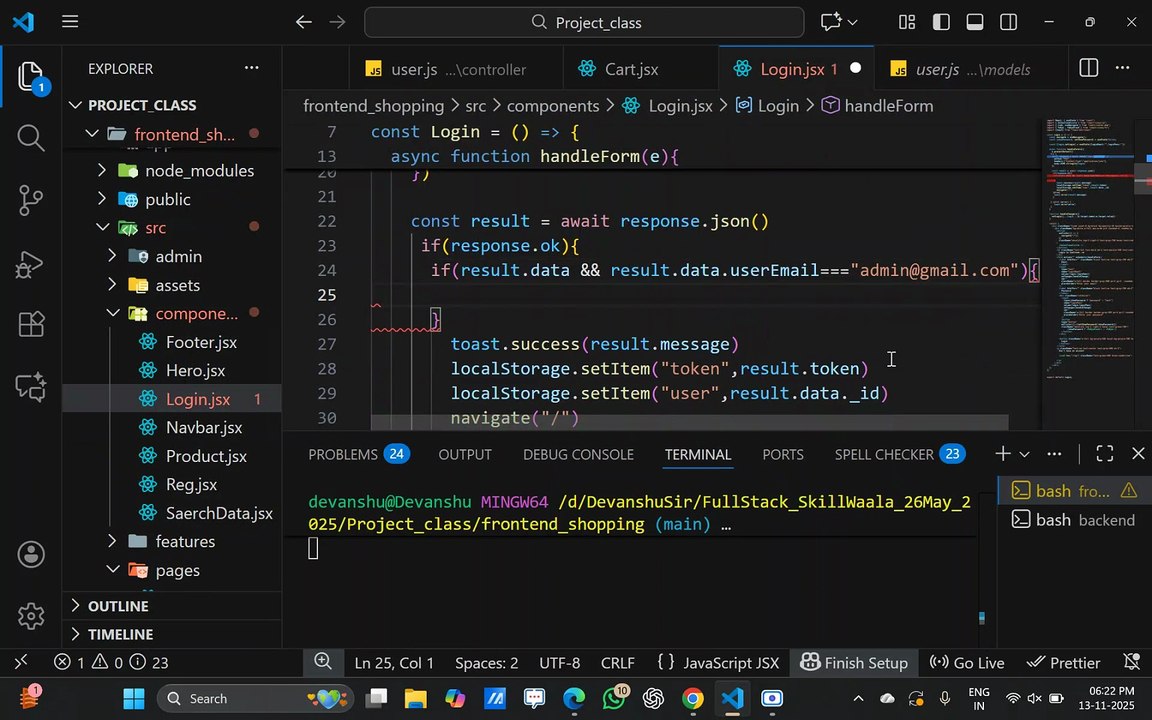Viewport: 1152px width, 720px height.
Task: Open the zoom icon in status bar
Action: coord(323,661)
